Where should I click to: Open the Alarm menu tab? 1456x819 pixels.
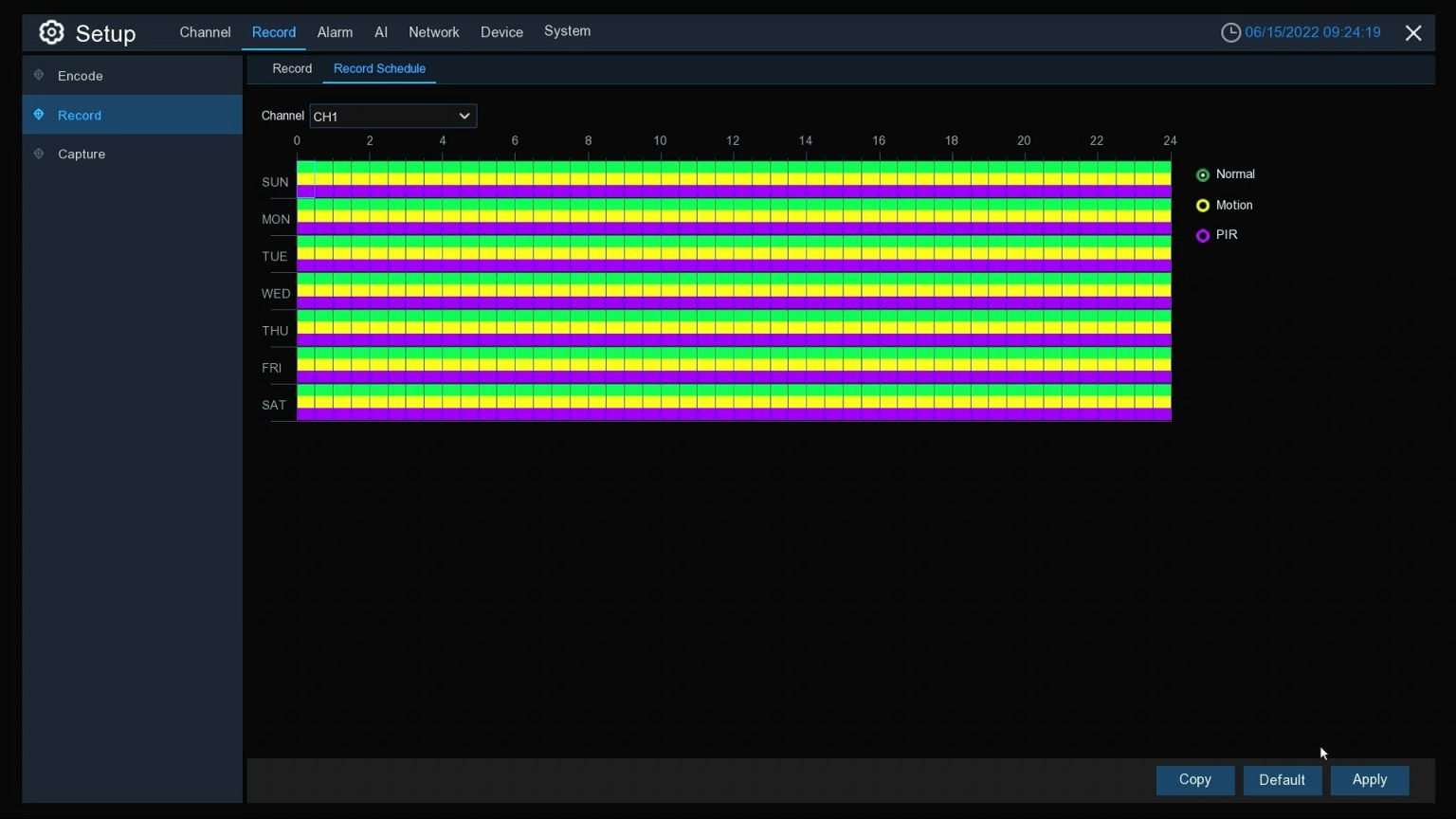pyautogui.click(x=335, y=32)
